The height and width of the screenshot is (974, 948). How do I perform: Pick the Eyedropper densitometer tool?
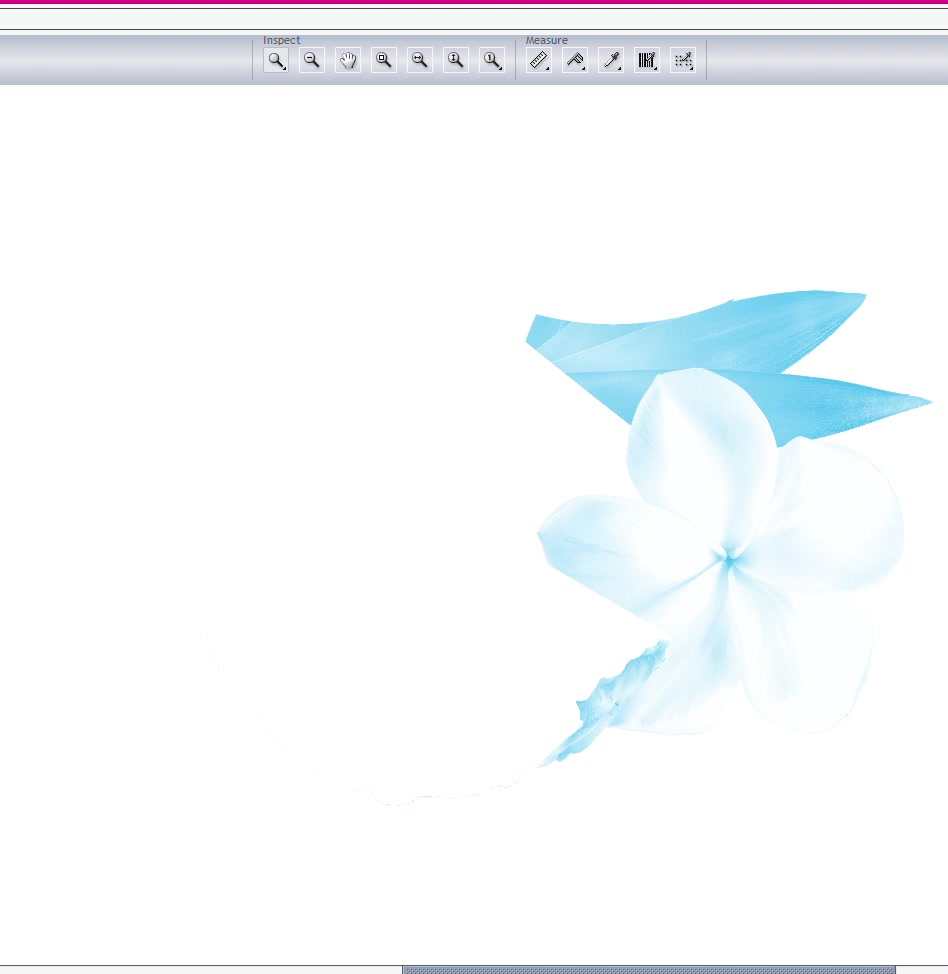(x=611, y=61)
